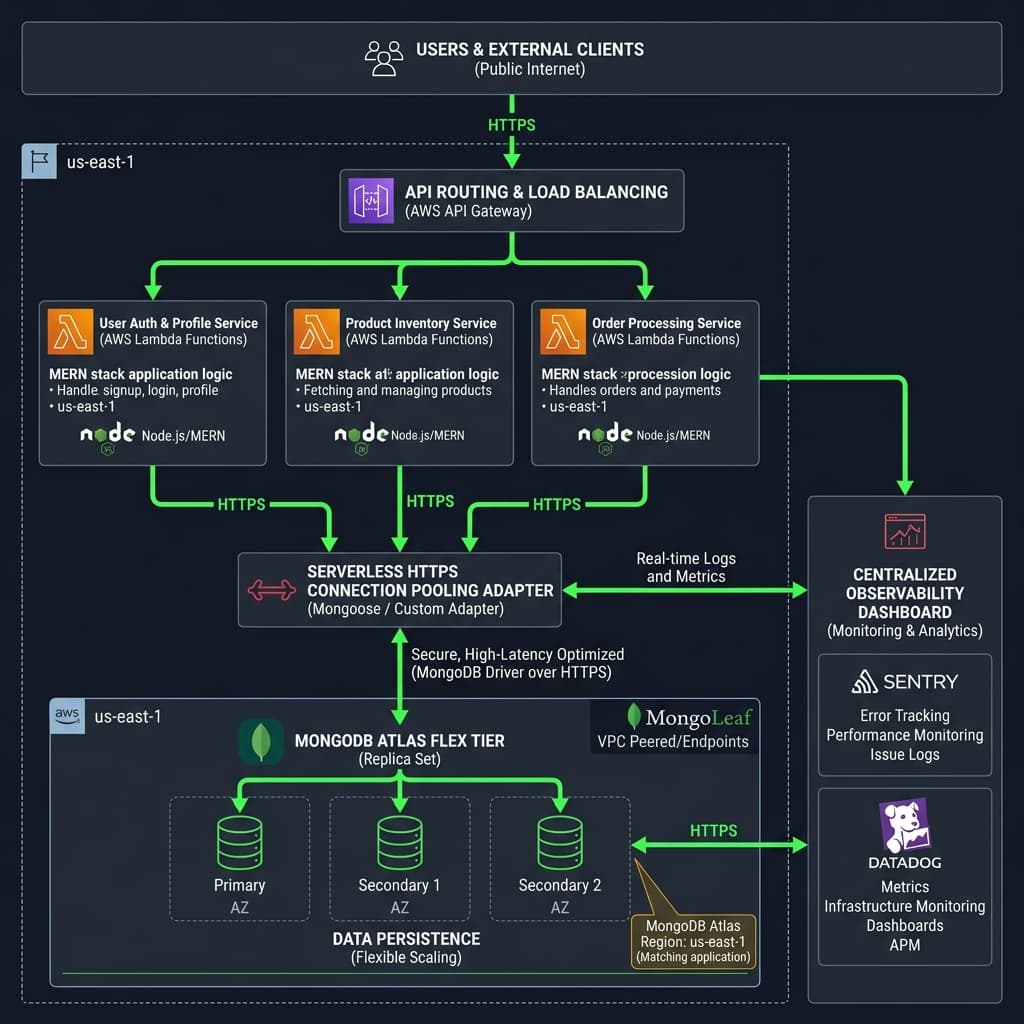Click the region flag icon beside us-east-1
The image size is (1024, 1024).
[x=39, y=161]
